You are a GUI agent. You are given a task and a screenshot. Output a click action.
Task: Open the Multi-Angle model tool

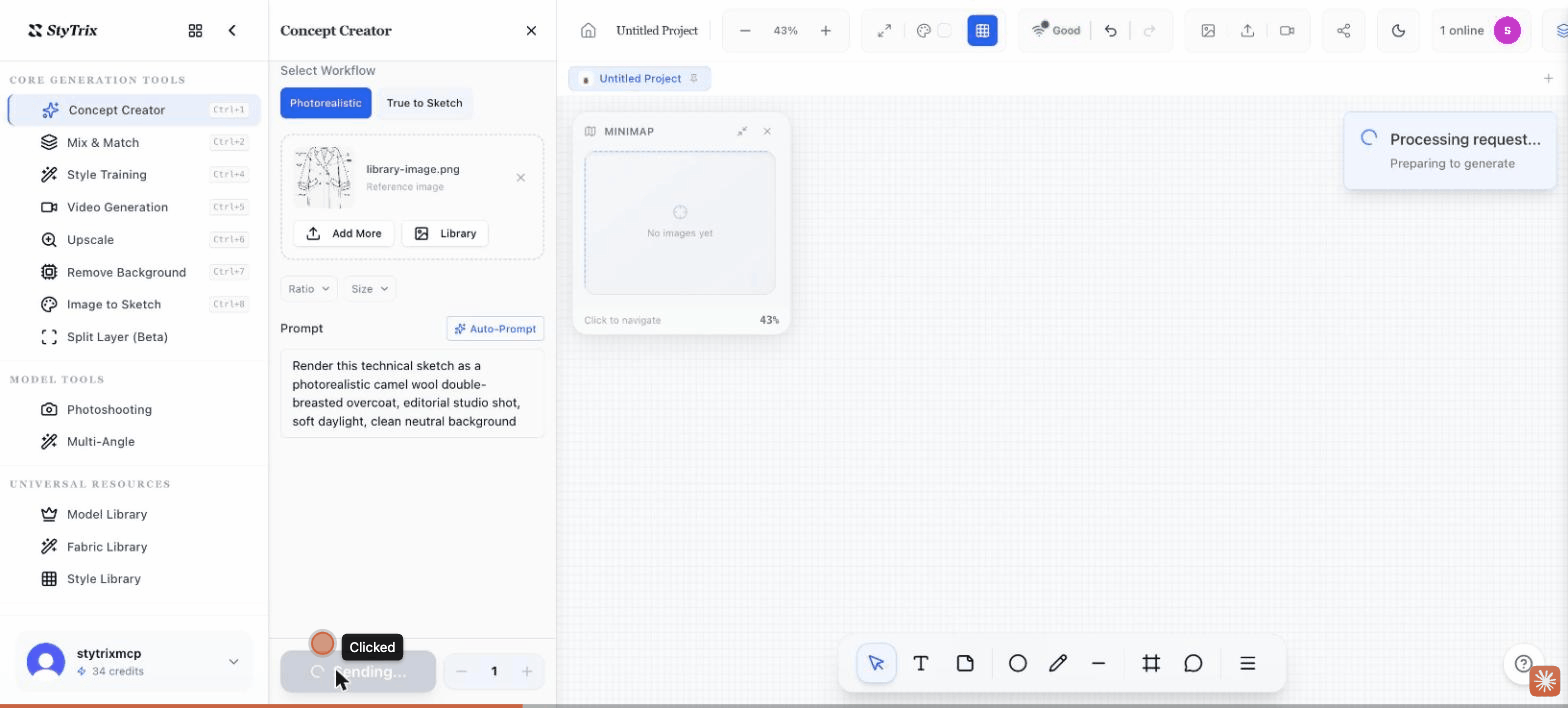coord(134,441)
